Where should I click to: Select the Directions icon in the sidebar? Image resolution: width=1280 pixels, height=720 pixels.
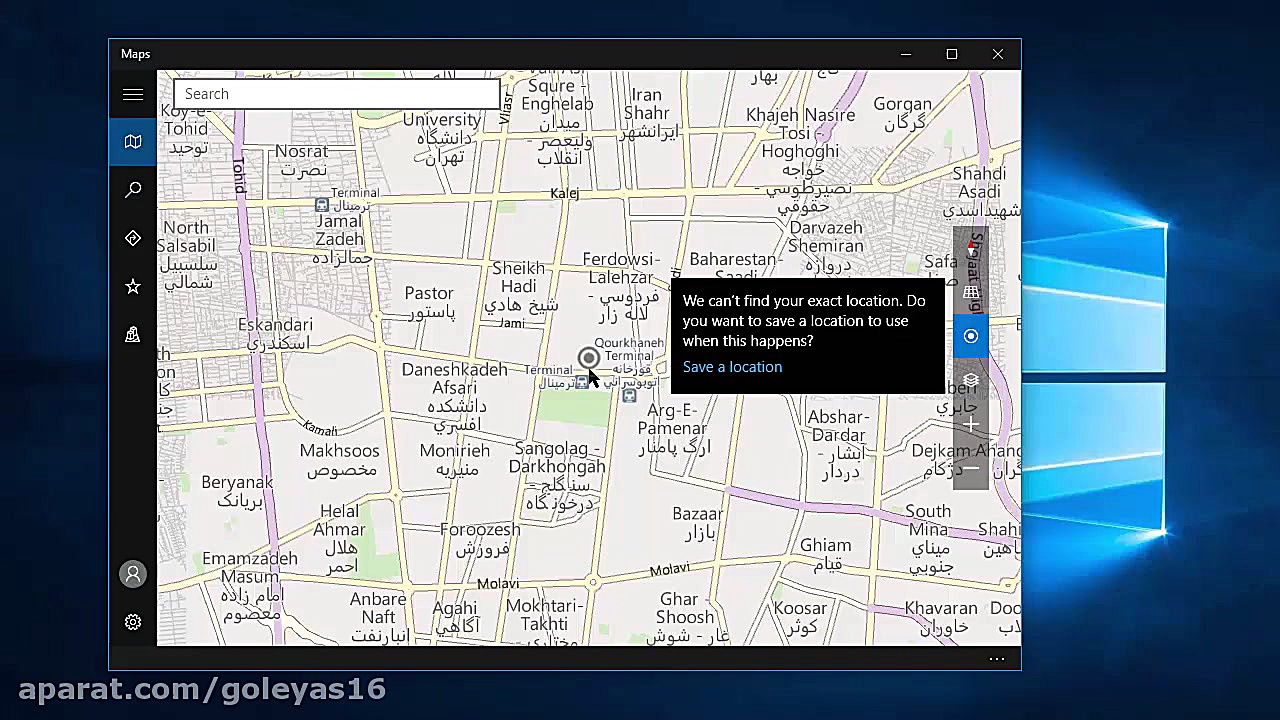pyautogui.click(x=133, y=238)
